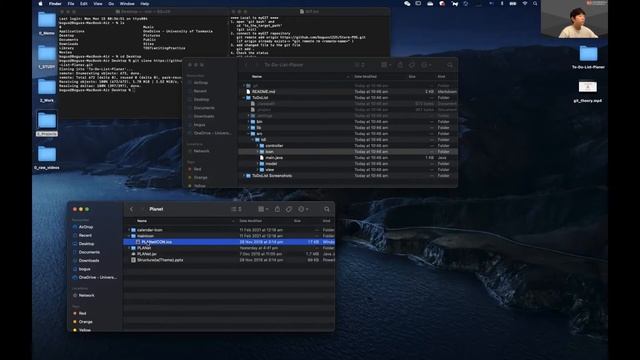Sort Planet window by Size column
Screen dimensions: 640x360
pos(297,221)
